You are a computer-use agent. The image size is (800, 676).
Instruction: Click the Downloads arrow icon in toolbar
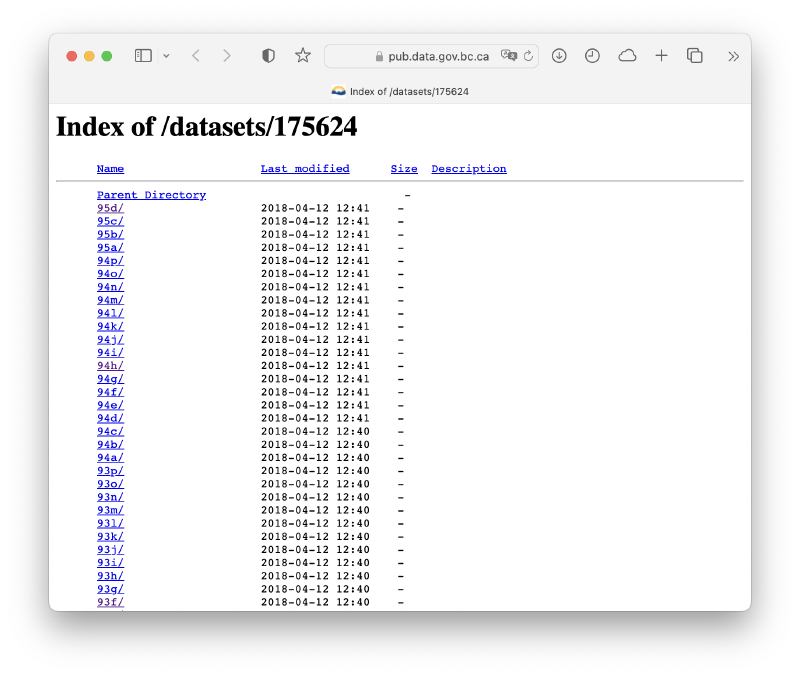[x=559, y=56]
